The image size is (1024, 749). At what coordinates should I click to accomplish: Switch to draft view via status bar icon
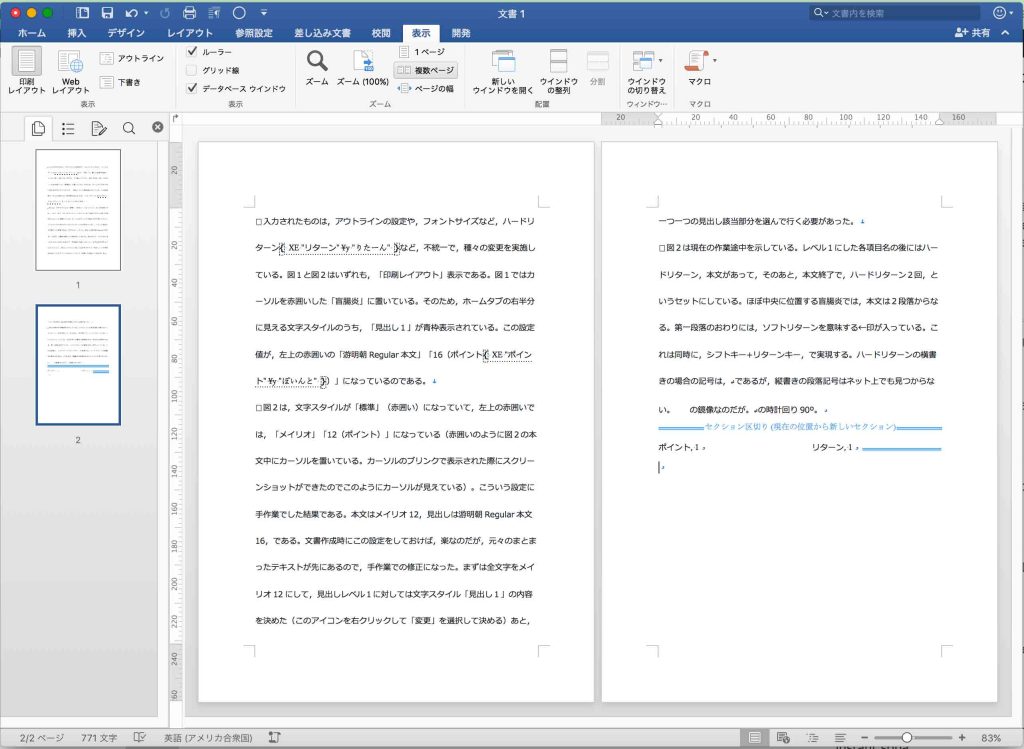tap(840, 737)
